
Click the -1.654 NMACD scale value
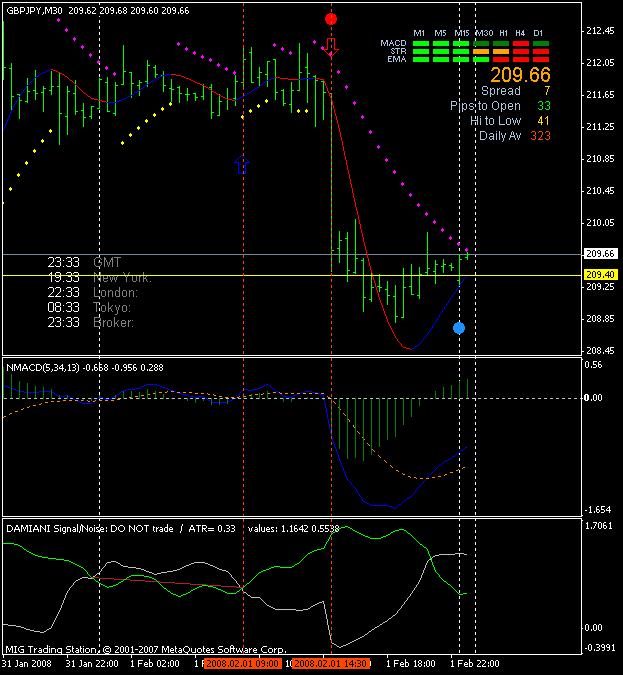pos(598,510)
